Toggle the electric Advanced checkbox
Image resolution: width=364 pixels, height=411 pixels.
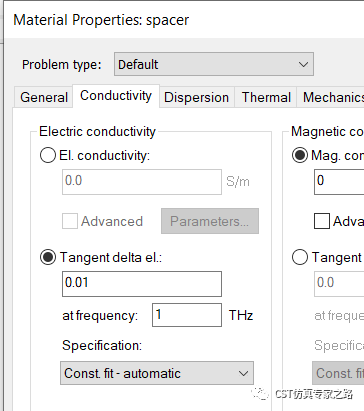pos(70,221)
